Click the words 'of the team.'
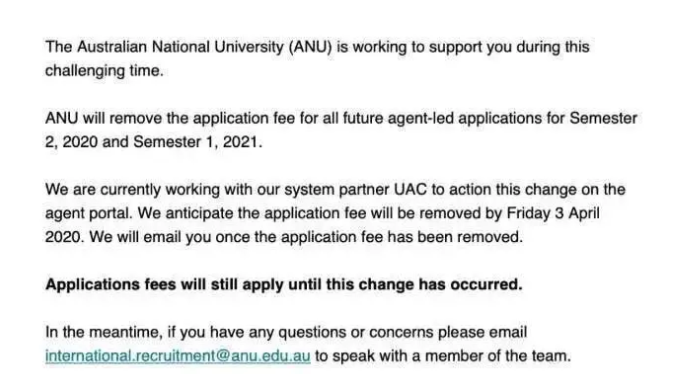This screenshot has width=679, height=374. 532,356
